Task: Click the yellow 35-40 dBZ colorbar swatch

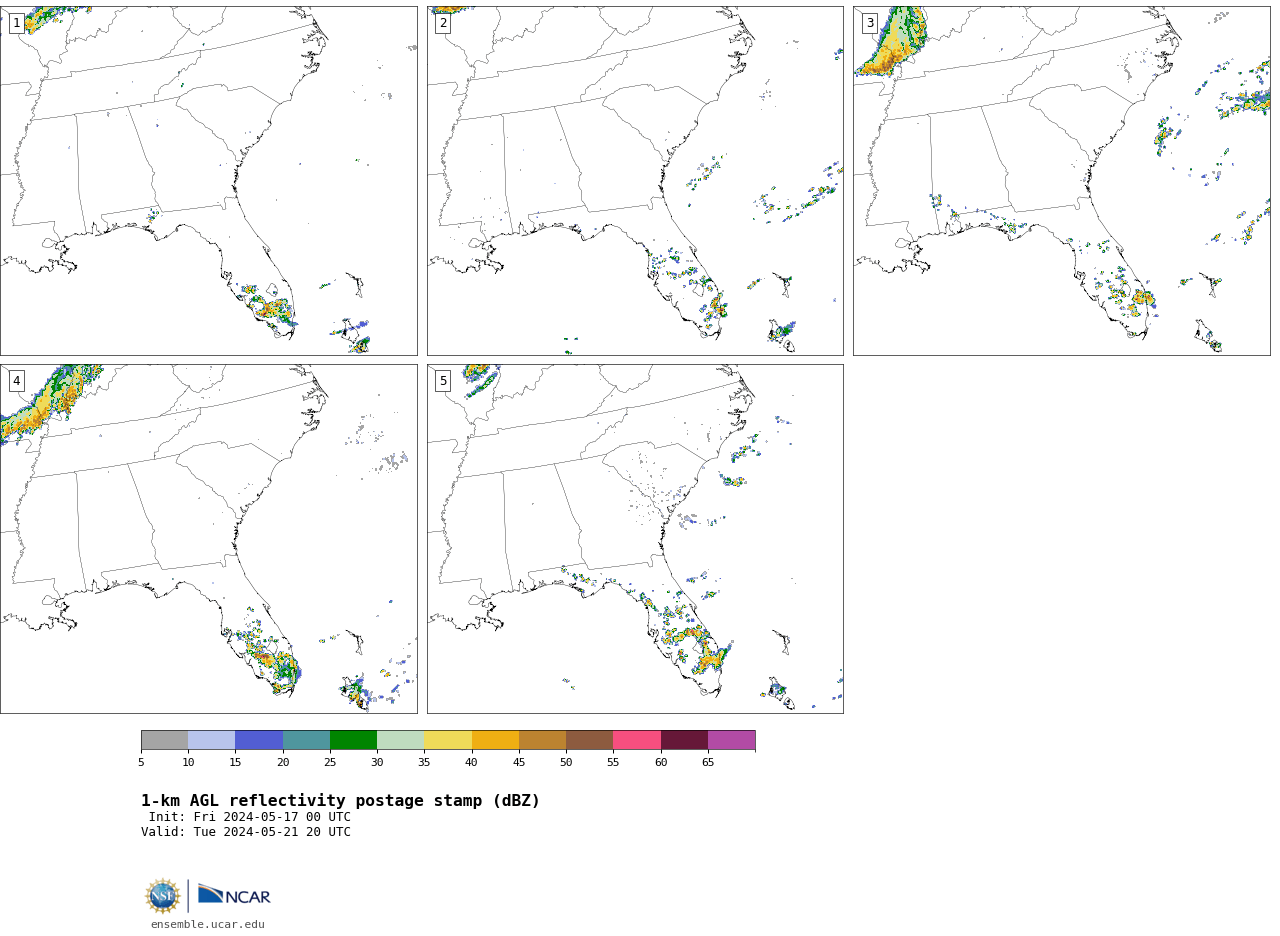Action: (448, 740)
